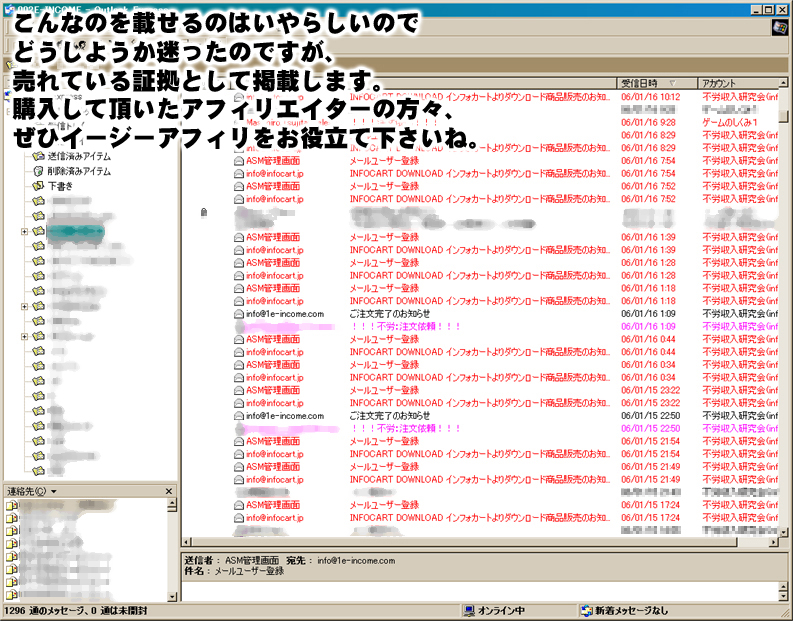The width and height of the screenshot is (793, 621).
Task: Open ！！！不労:注文依頼！！！ message at 06/01/15 22:50
Action: click(505, 428)
